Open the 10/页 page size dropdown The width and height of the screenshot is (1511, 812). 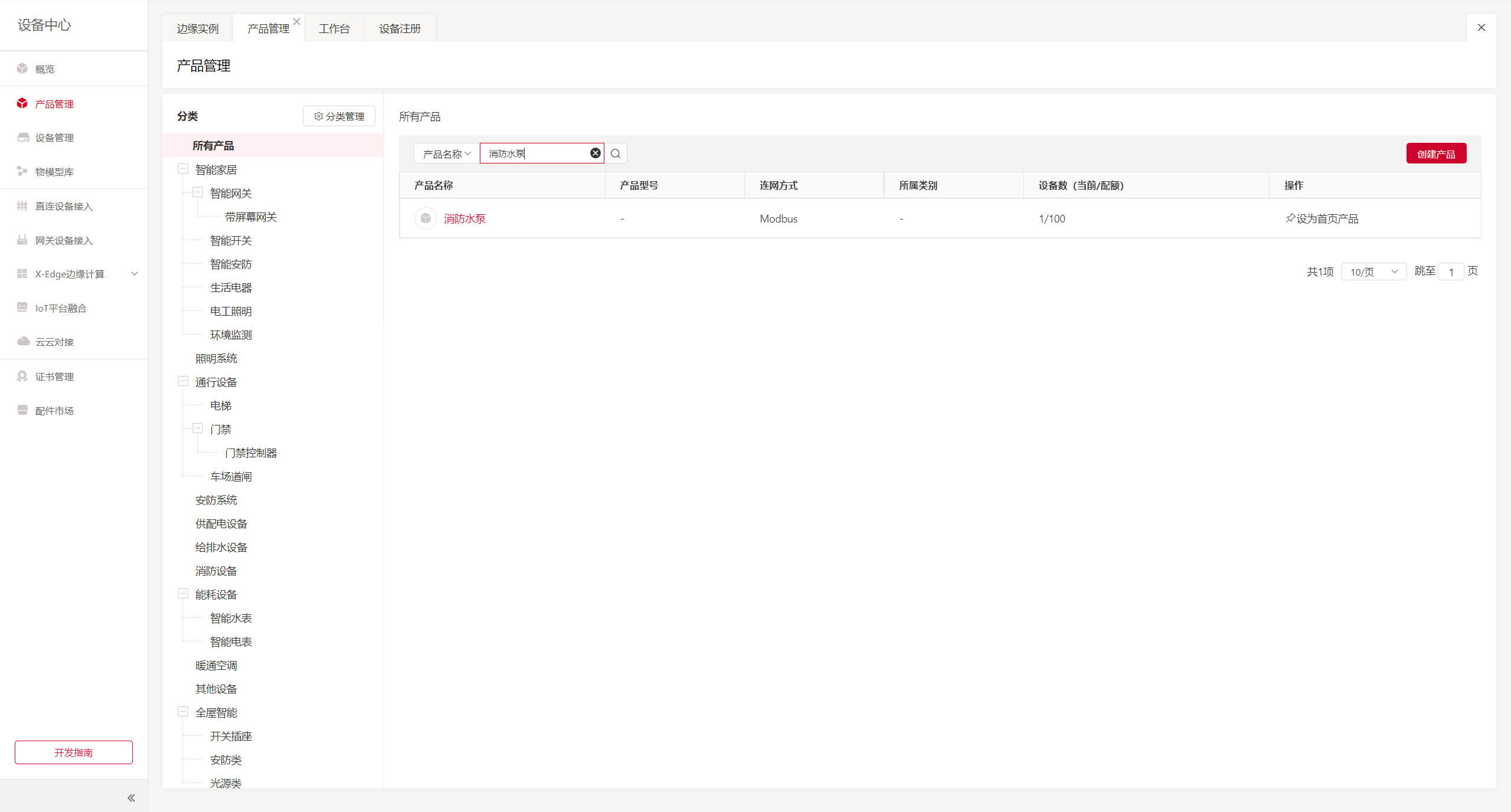pyautogui.click(x=1373, y=271)
